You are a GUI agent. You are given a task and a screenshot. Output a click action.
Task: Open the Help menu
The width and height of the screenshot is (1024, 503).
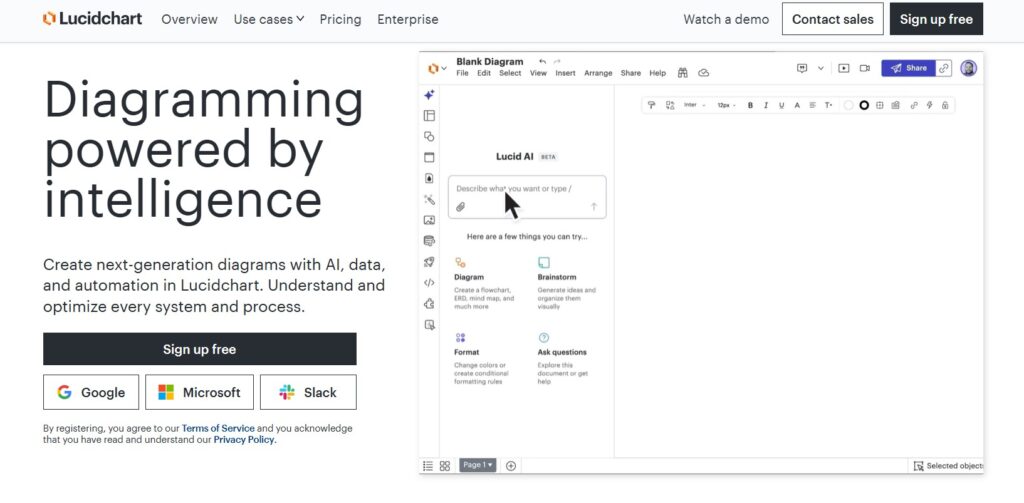tap(658, 73)
